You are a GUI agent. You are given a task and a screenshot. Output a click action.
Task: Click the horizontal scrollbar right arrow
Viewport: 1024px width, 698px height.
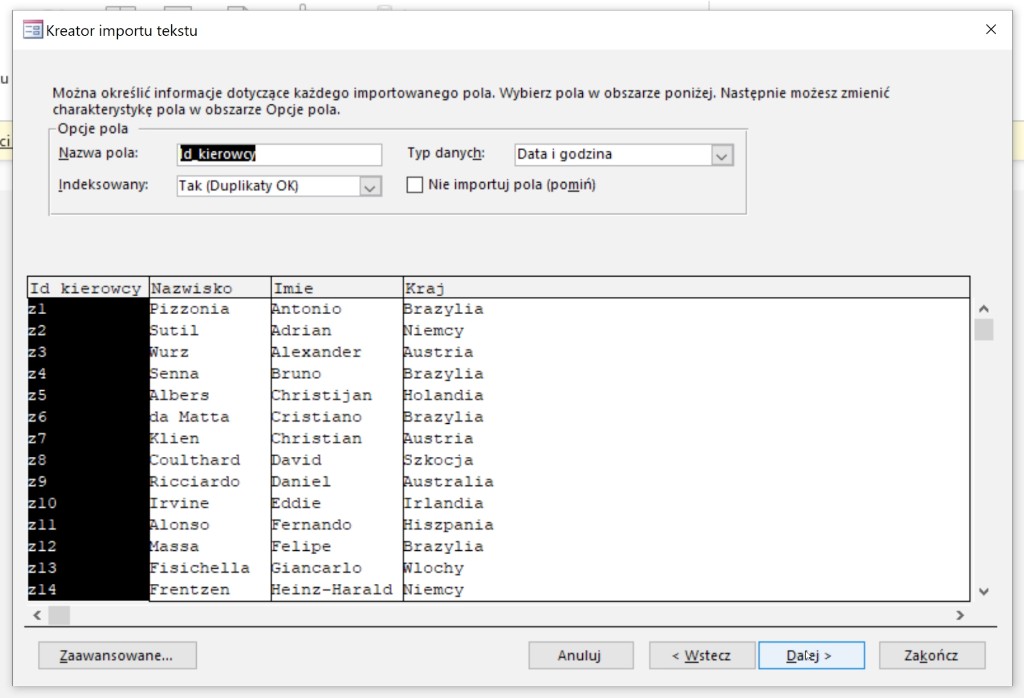pyautogui.click(x=959, y=615)
